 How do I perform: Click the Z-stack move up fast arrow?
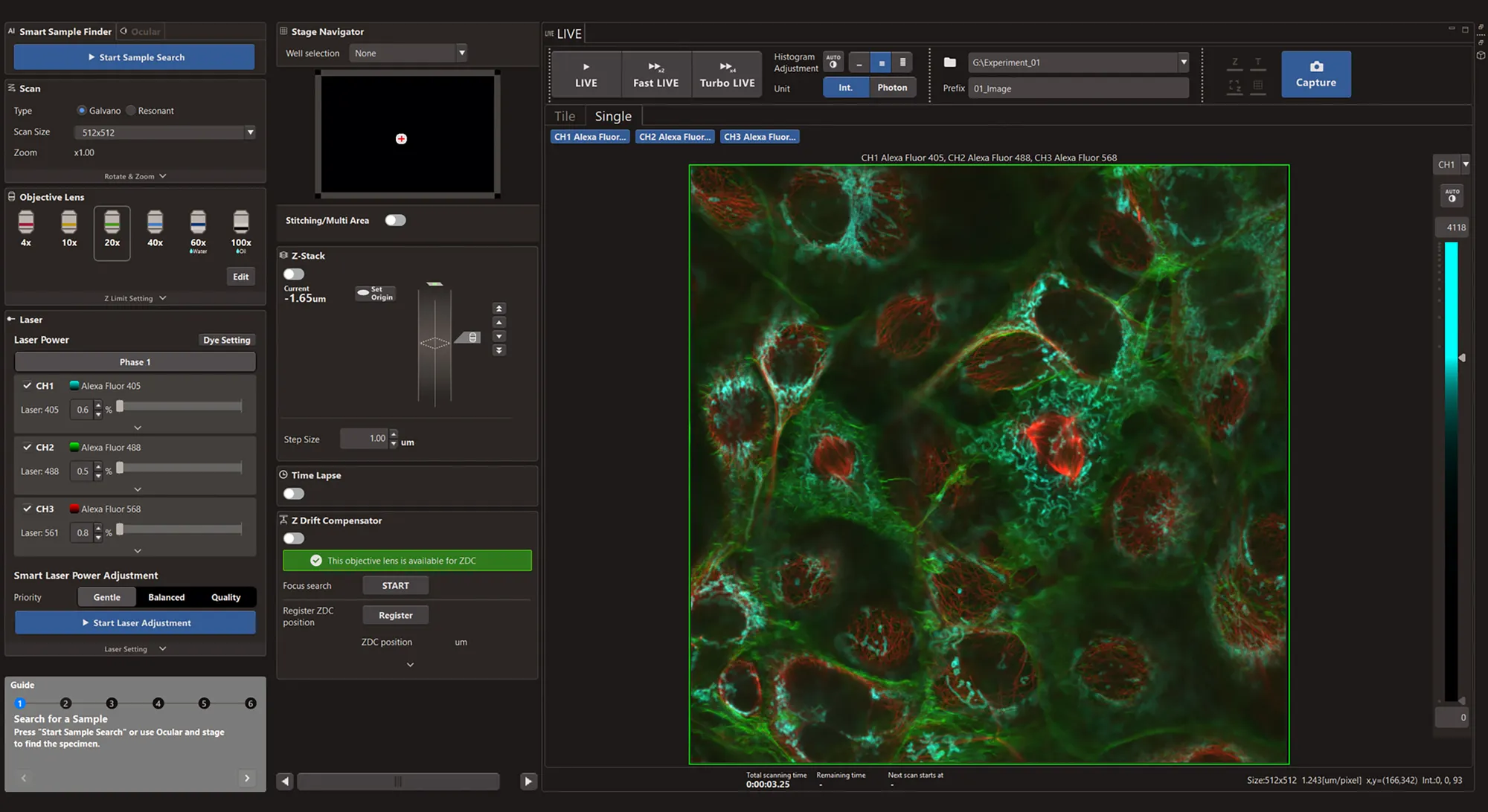(499, 308)
